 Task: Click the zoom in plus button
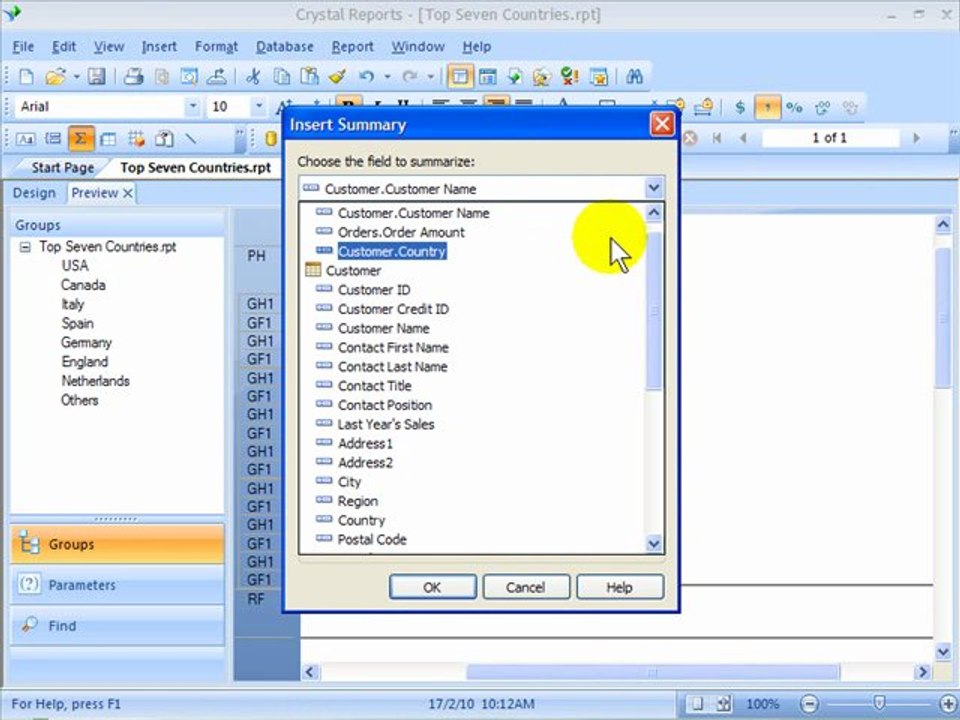948,704
